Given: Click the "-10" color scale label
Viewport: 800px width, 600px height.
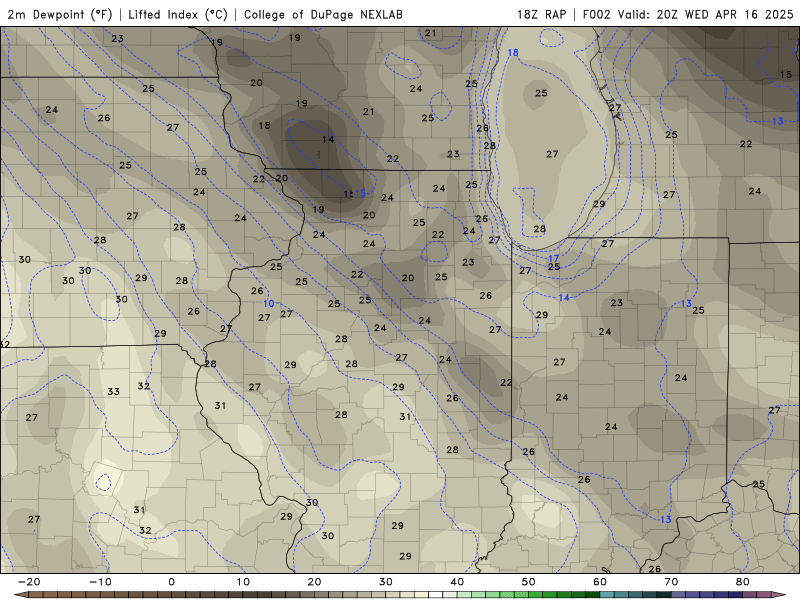Looking at the screenshot, I should tap(100, 582).
